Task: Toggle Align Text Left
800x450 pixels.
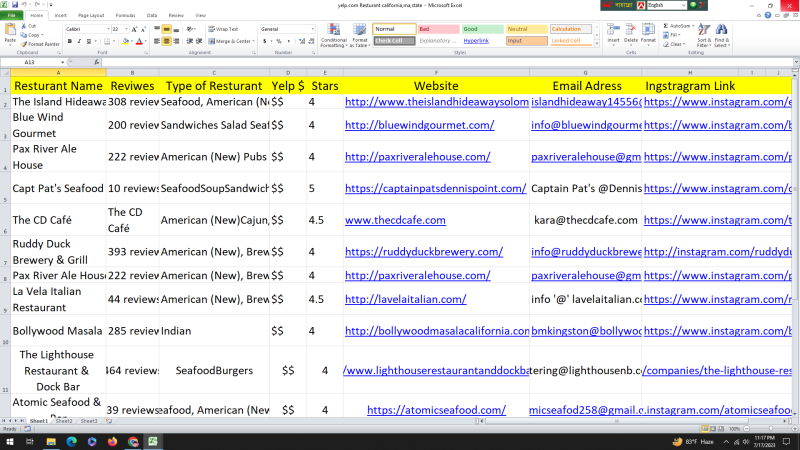Action: (x=157, y=41)
